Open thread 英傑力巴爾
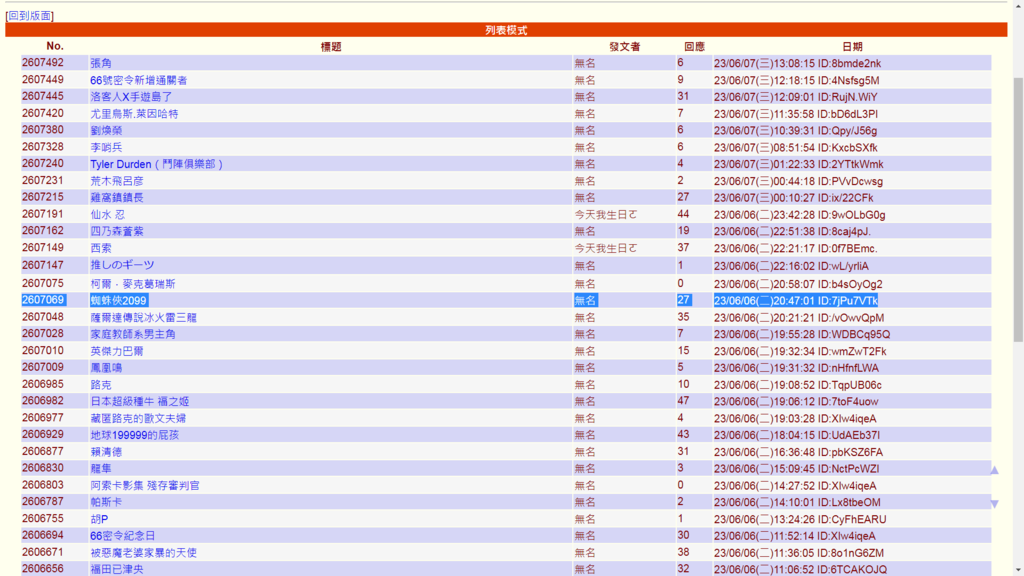The image size is (1024, 576). (117, 351)
